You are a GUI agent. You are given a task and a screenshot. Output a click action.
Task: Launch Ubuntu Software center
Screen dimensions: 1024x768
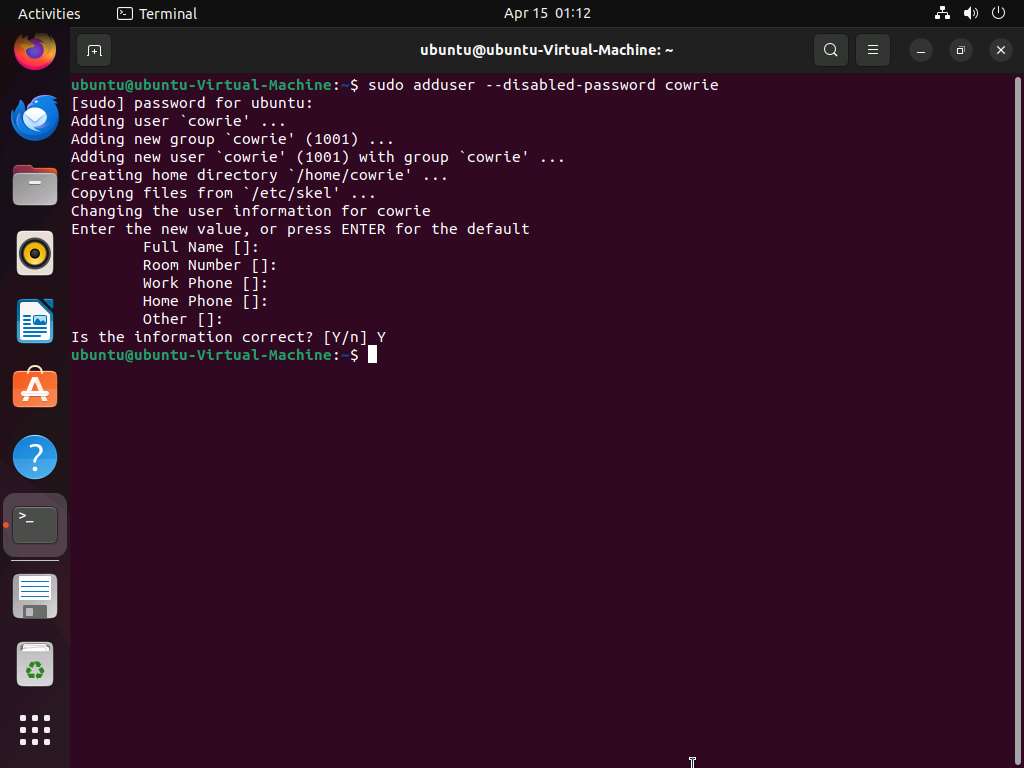pos(35,388)
